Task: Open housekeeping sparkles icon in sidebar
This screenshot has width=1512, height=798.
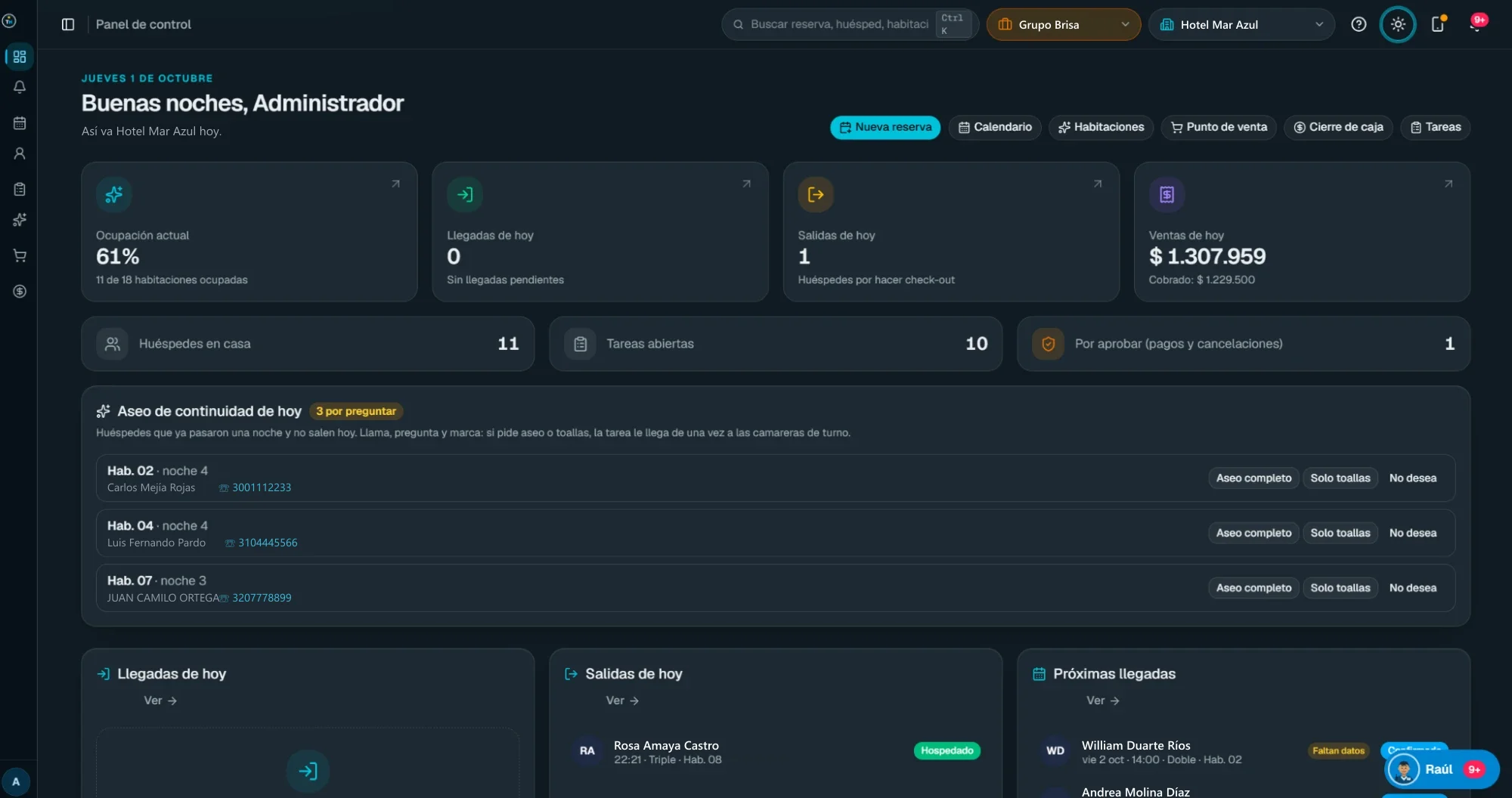Action: [x=20, y=220]
